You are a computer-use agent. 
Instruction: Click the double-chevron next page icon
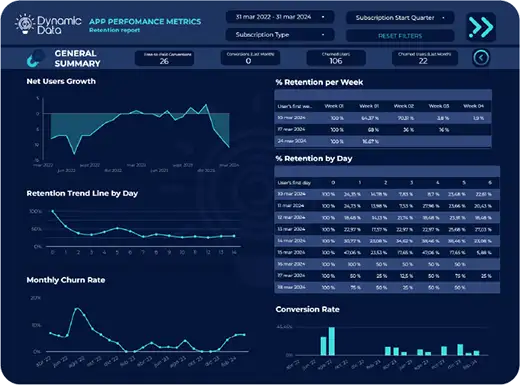[x=481, y=27]
